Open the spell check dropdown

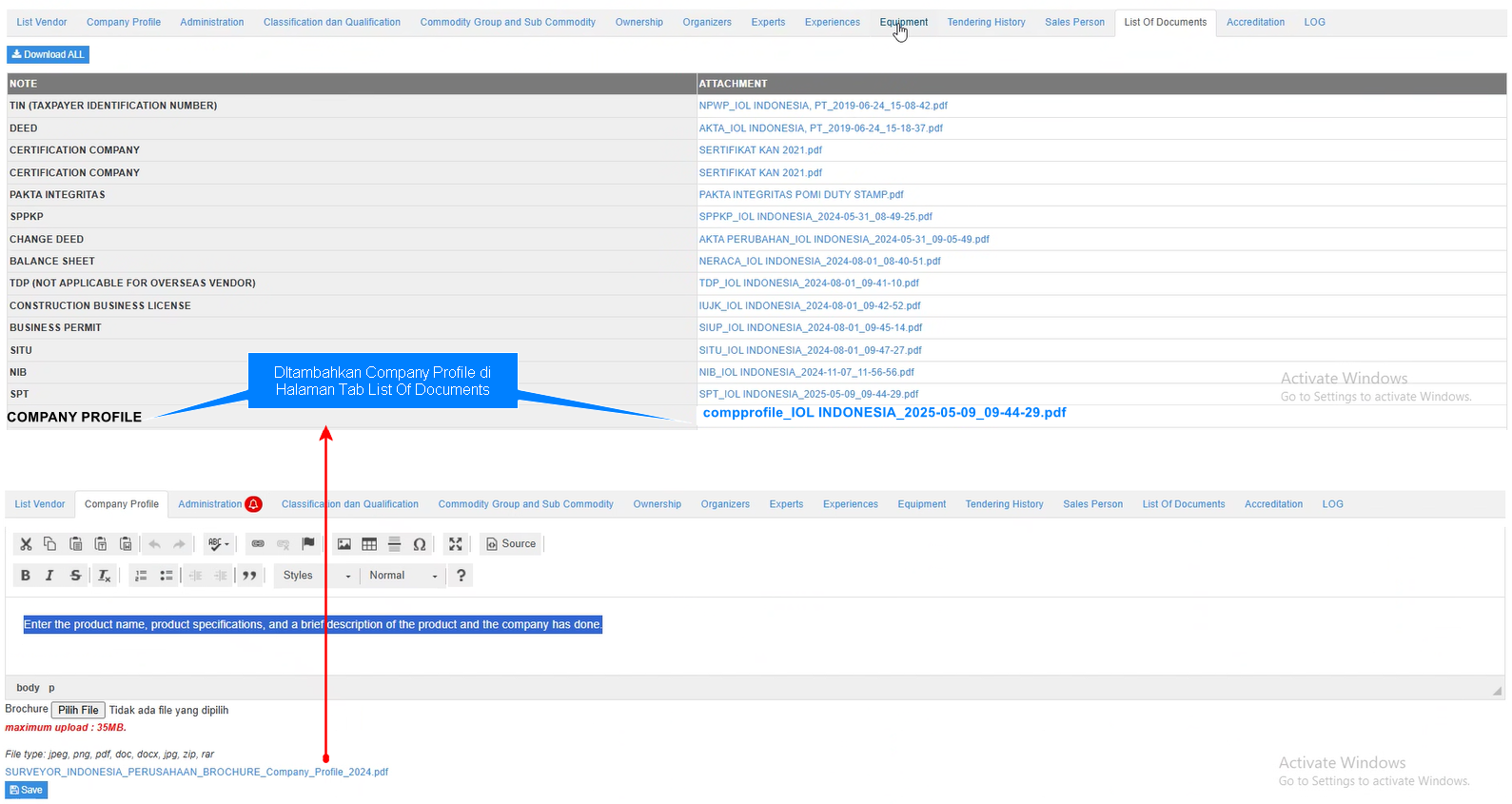[219, 544]
